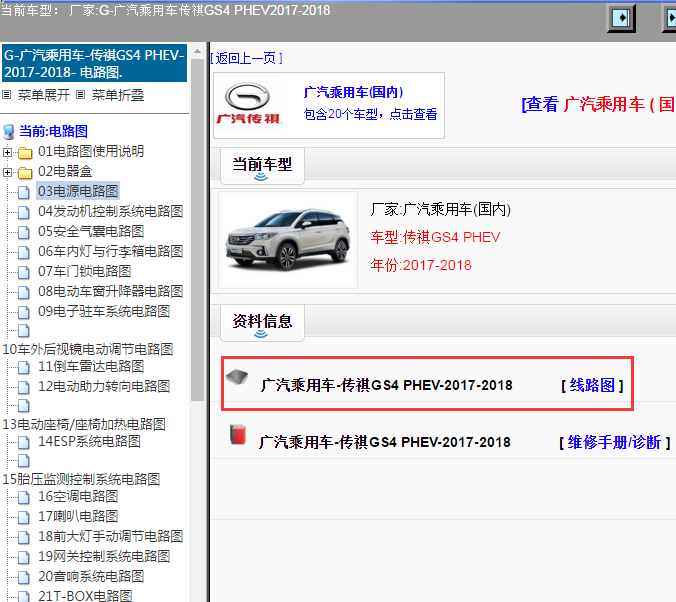Click the scroll up arrow of left panel
Screen dimensions: 676x602
(197, 51)
